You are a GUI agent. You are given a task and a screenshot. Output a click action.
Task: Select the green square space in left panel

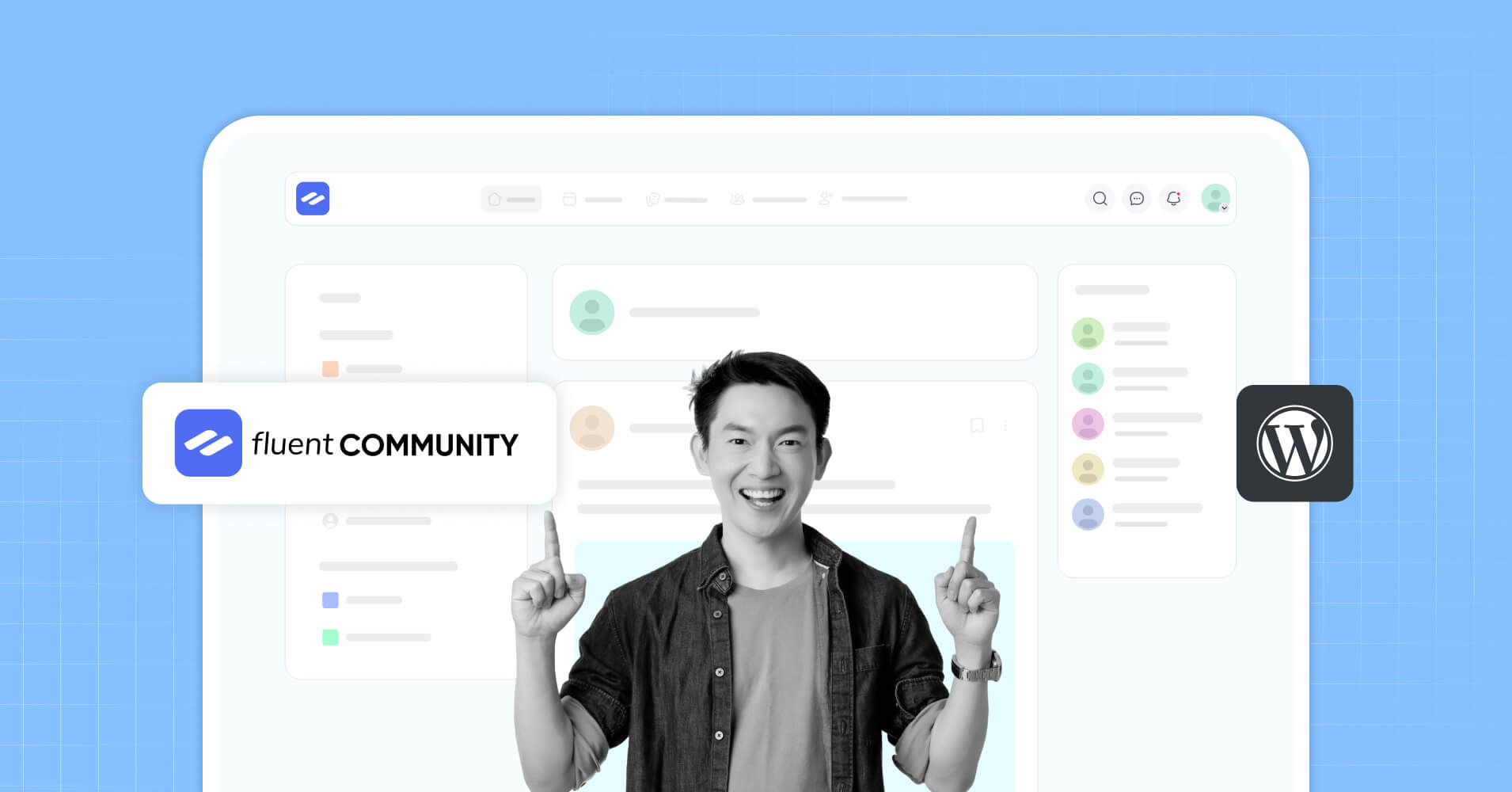click(x=330, y=638)
